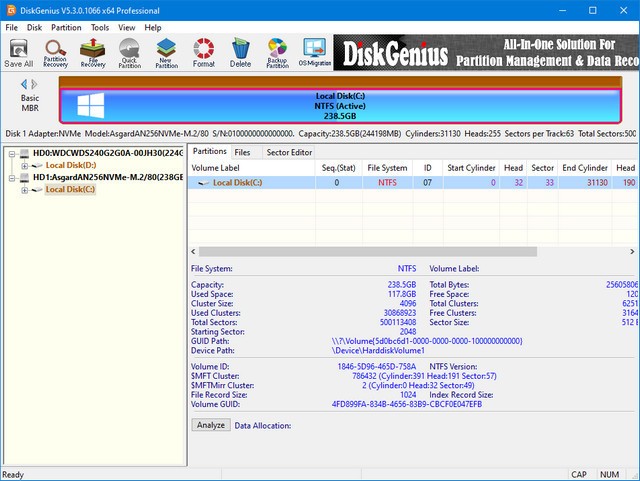Open the Tools menu
This screenshot has width=640, height=481.
tap(100, 27)
